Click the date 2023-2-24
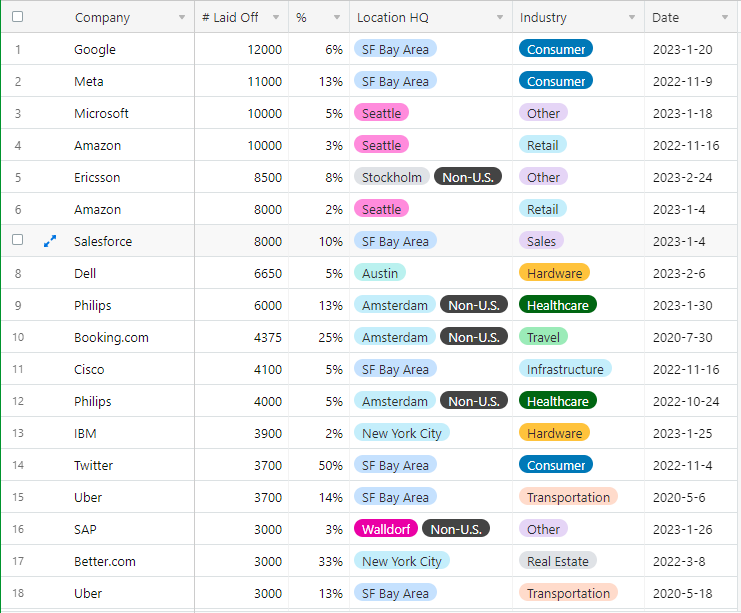This screenshot has width=741, height=613. coord(682,177)
